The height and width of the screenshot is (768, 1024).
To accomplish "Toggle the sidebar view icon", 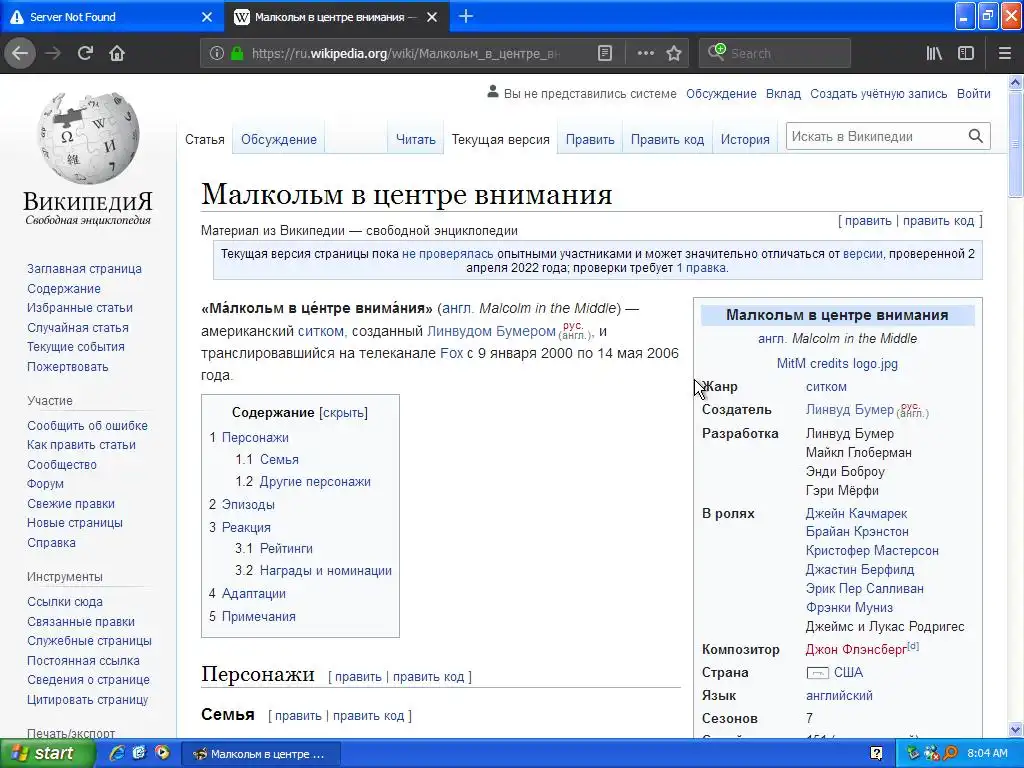I will click(x=966, y=53).
